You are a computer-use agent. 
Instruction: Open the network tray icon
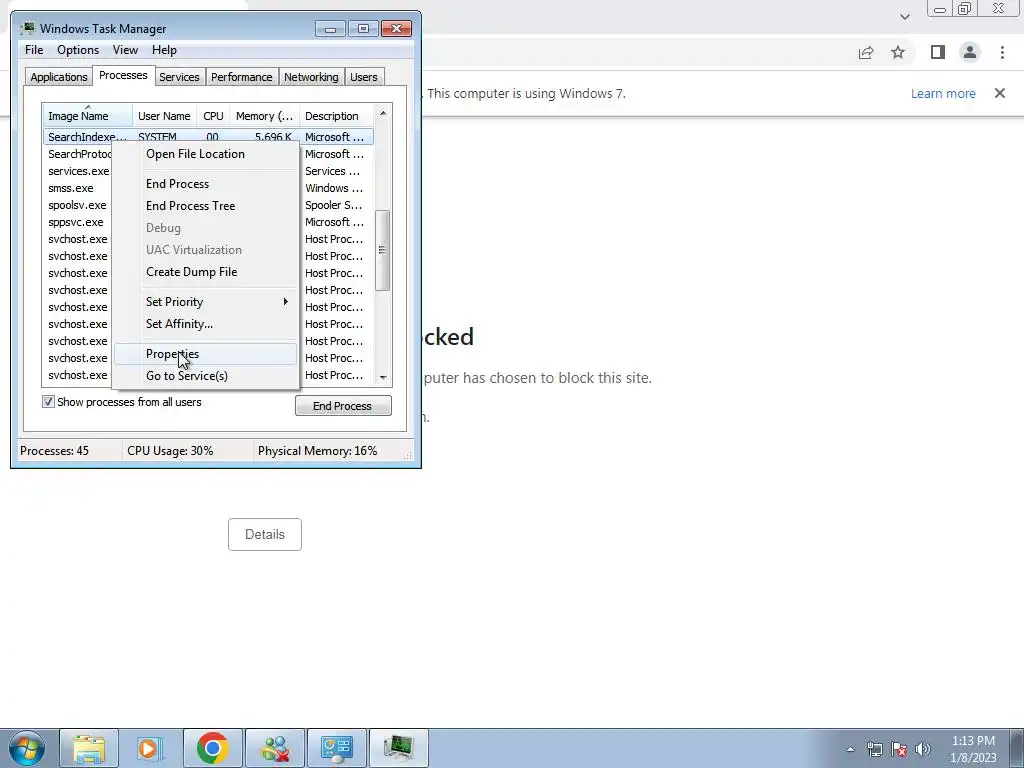(x=874, y=749)
